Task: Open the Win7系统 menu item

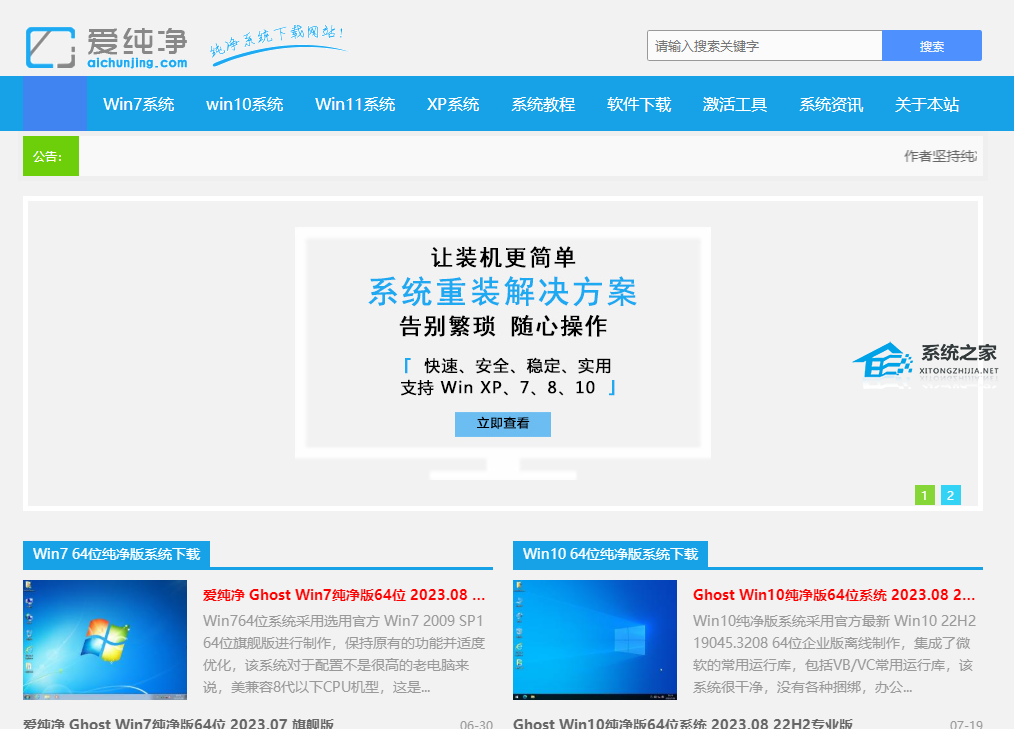Action: click(x=138, y=104)
